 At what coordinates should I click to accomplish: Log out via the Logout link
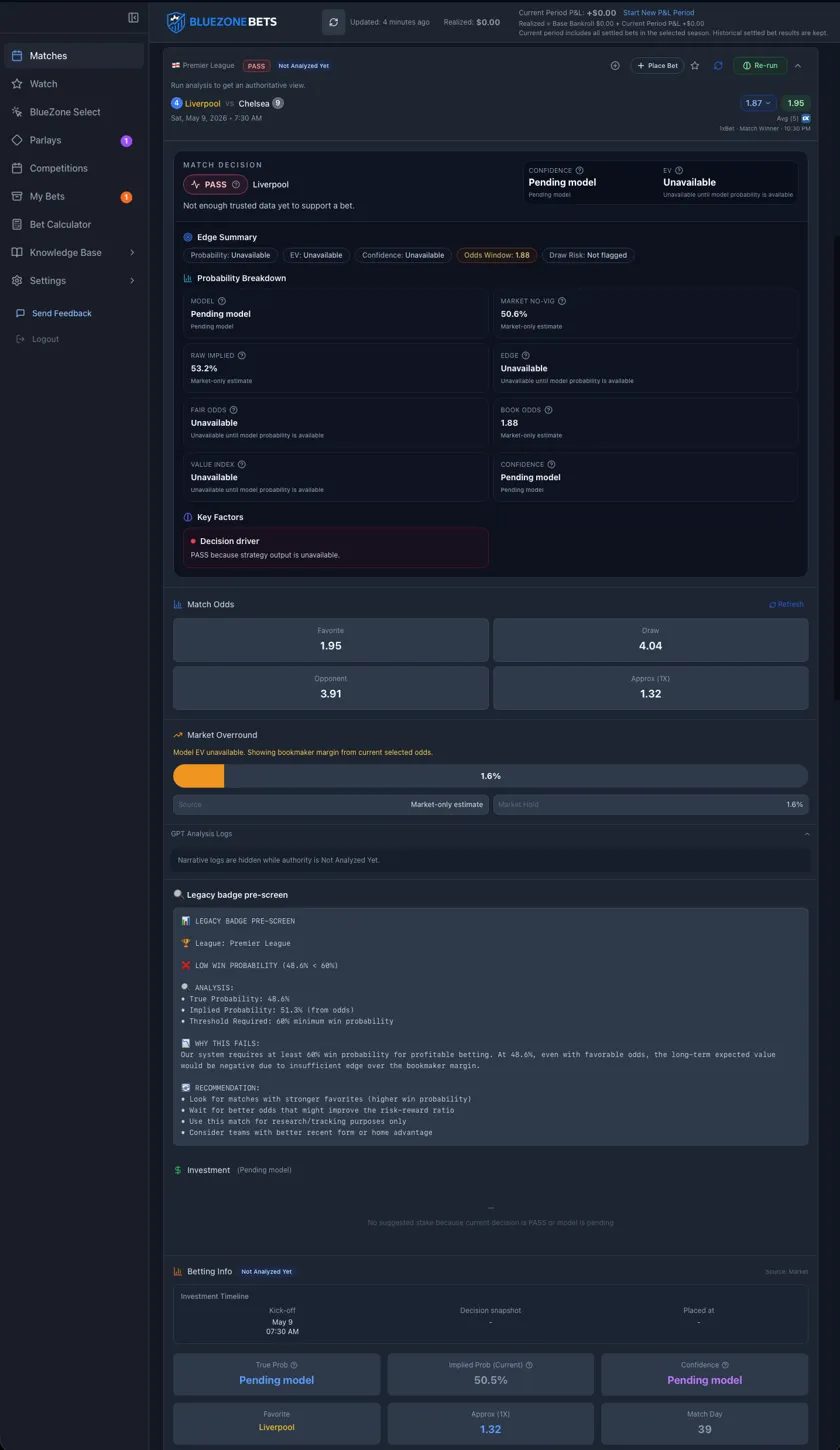(45, 339)
